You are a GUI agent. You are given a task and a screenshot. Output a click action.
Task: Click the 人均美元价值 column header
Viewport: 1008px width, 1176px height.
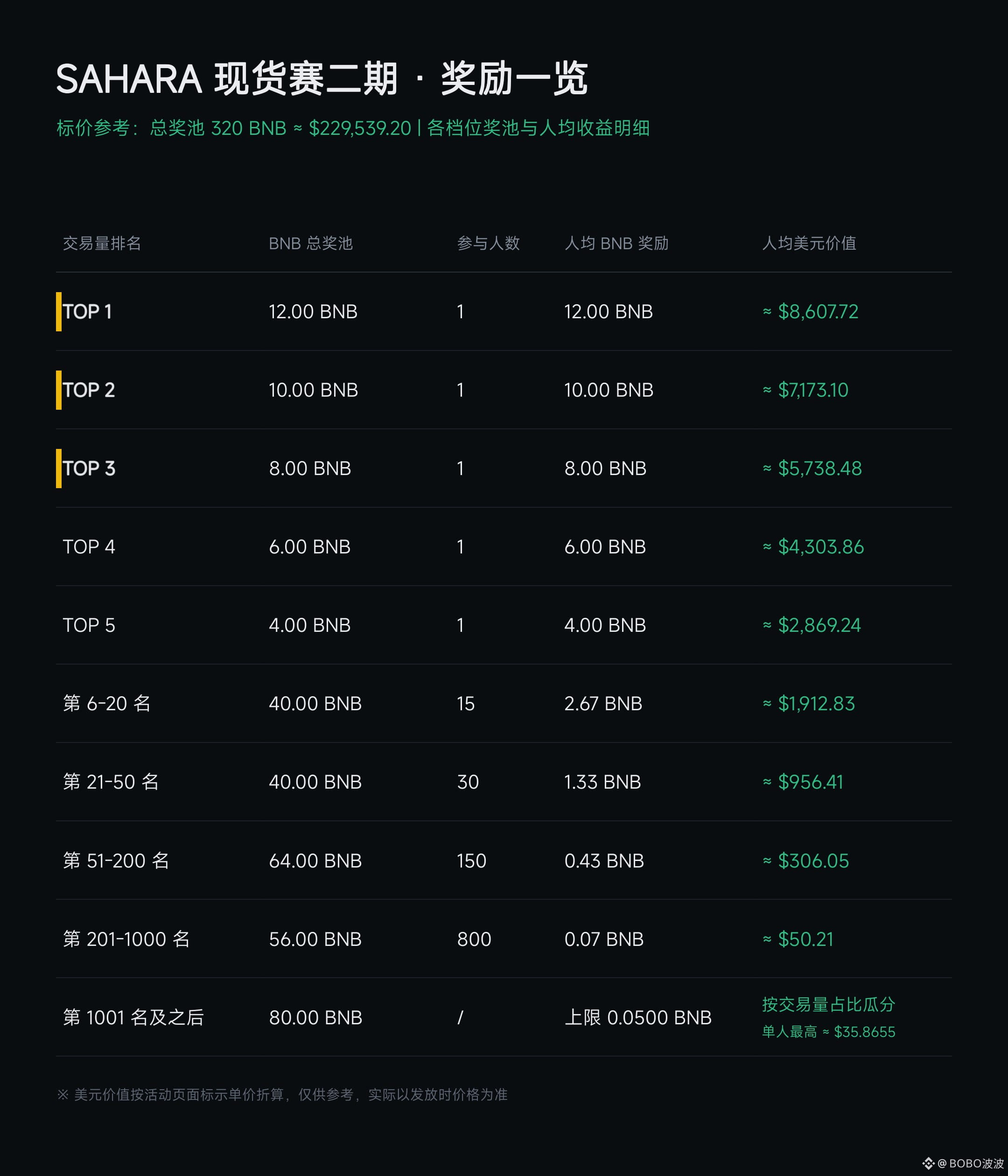pyautogui.click(x=809, y=244)
